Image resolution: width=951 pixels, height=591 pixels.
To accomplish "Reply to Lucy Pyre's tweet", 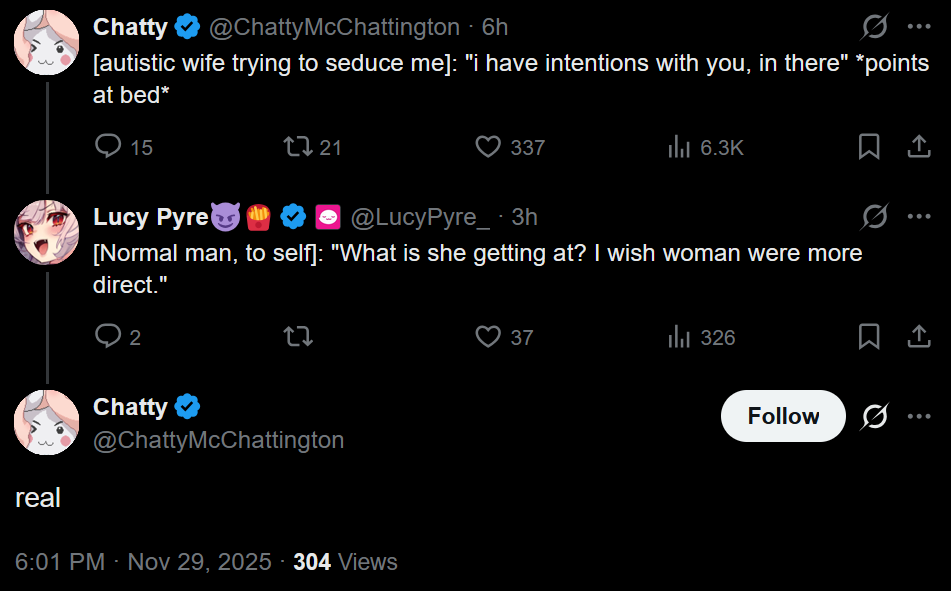I will coord(108,337).
